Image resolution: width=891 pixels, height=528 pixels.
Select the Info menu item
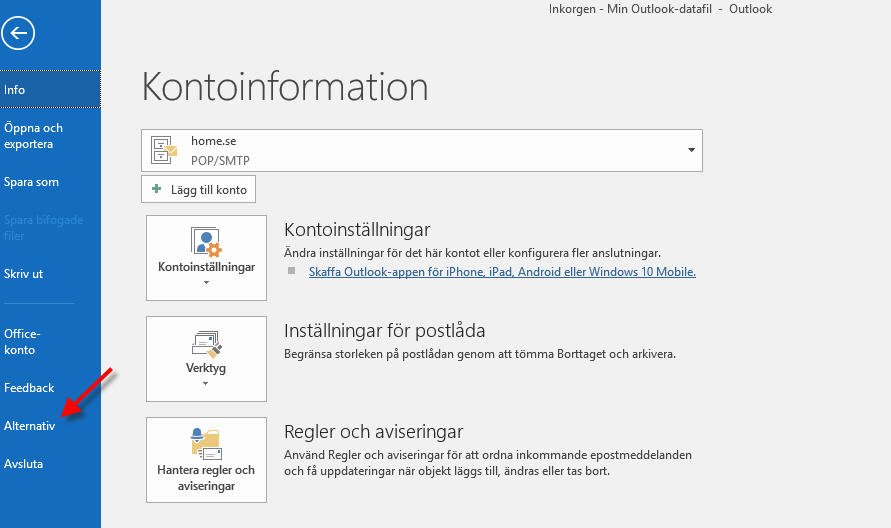tap(50, 89)
